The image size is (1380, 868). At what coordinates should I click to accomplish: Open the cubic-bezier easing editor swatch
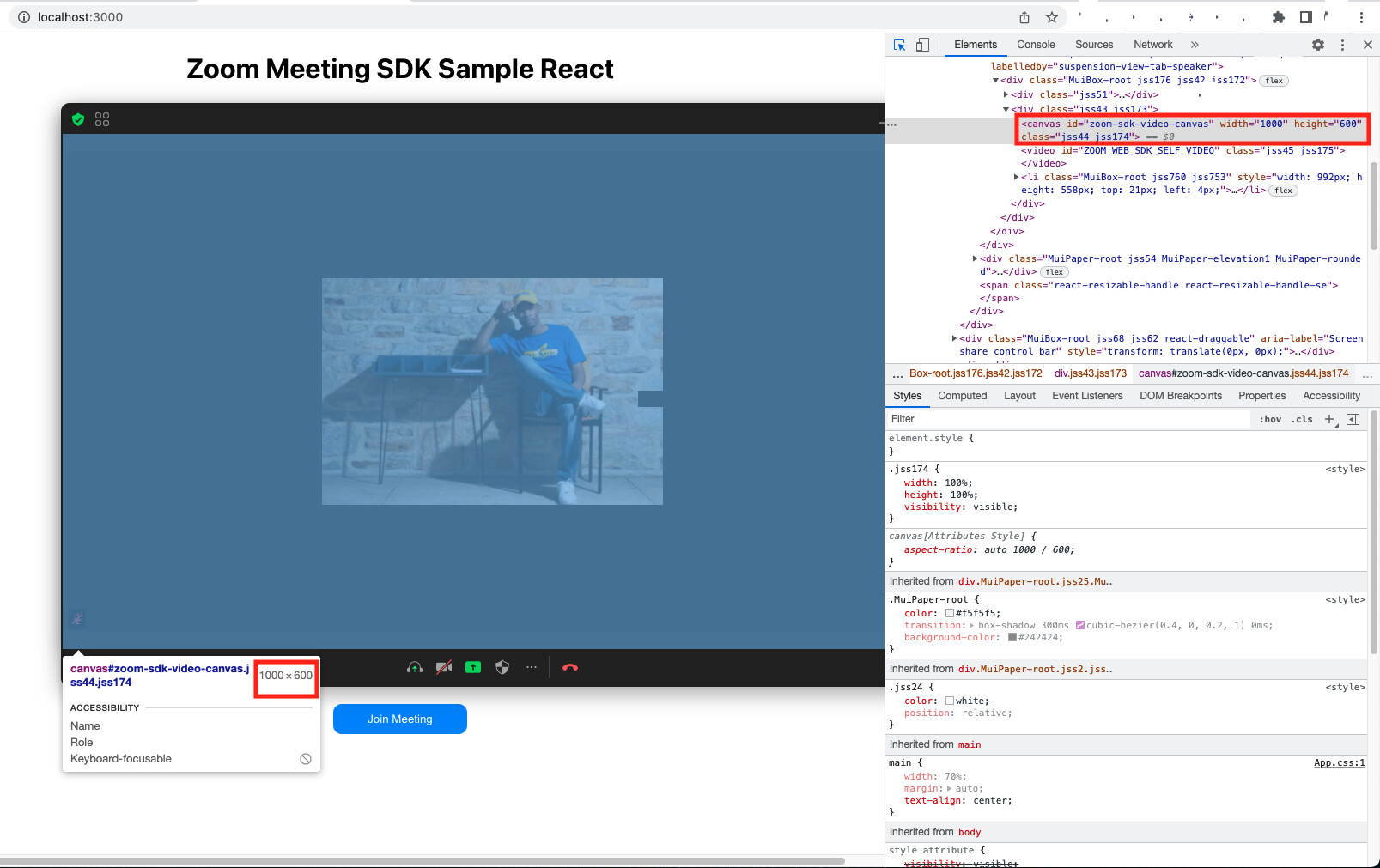tap(1079, 626)
